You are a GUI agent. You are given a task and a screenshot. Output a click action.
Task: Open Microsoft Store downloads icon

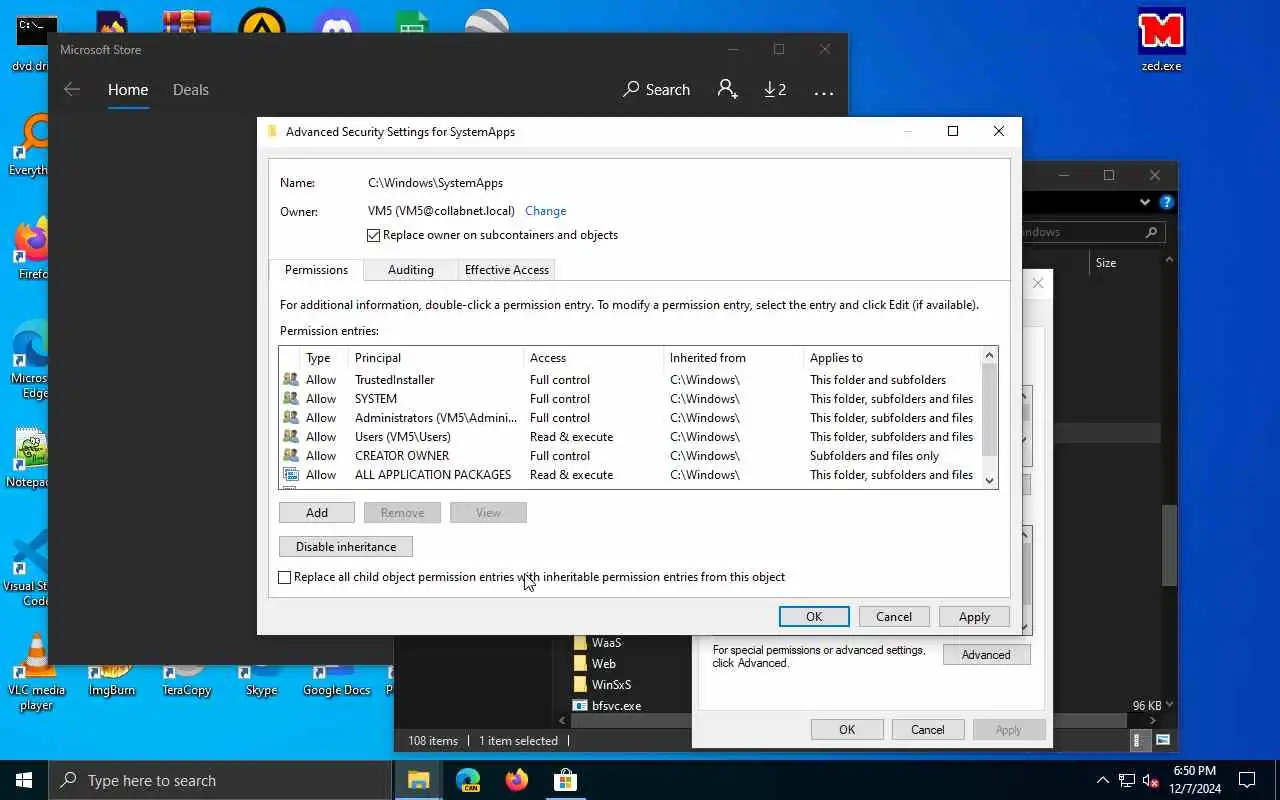coord(775,89)
